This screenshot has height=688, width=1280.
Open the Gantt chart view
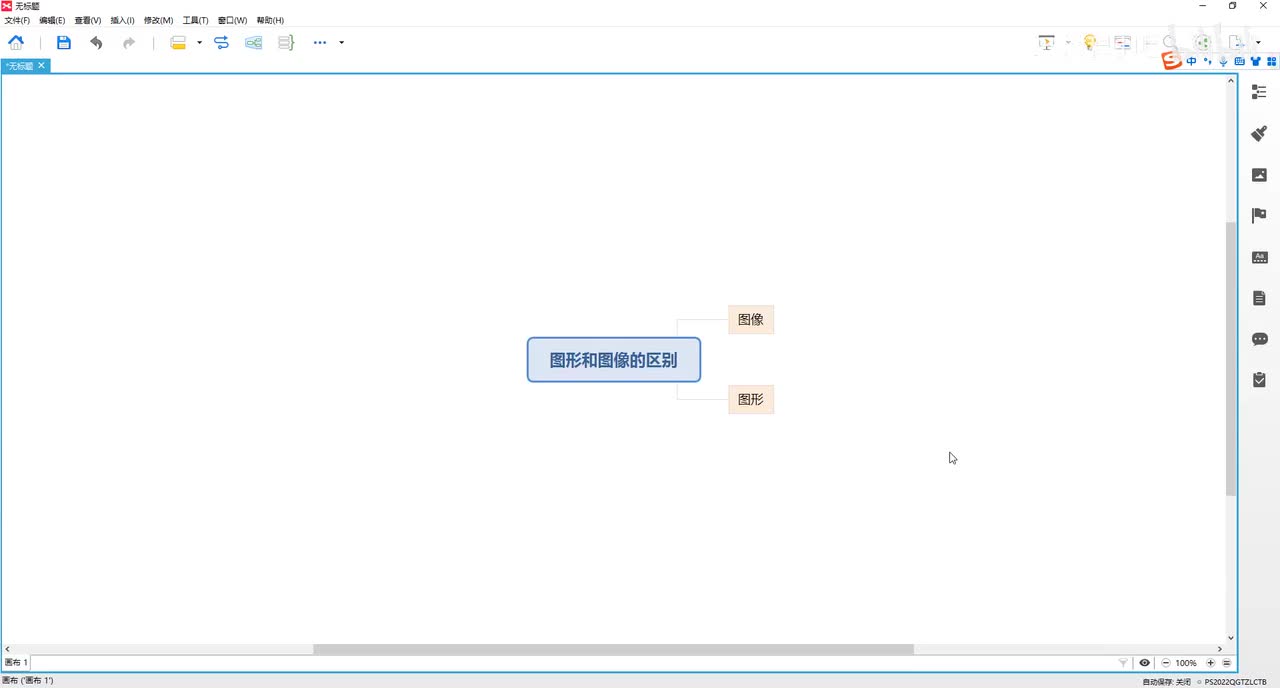coord(1123,42)
